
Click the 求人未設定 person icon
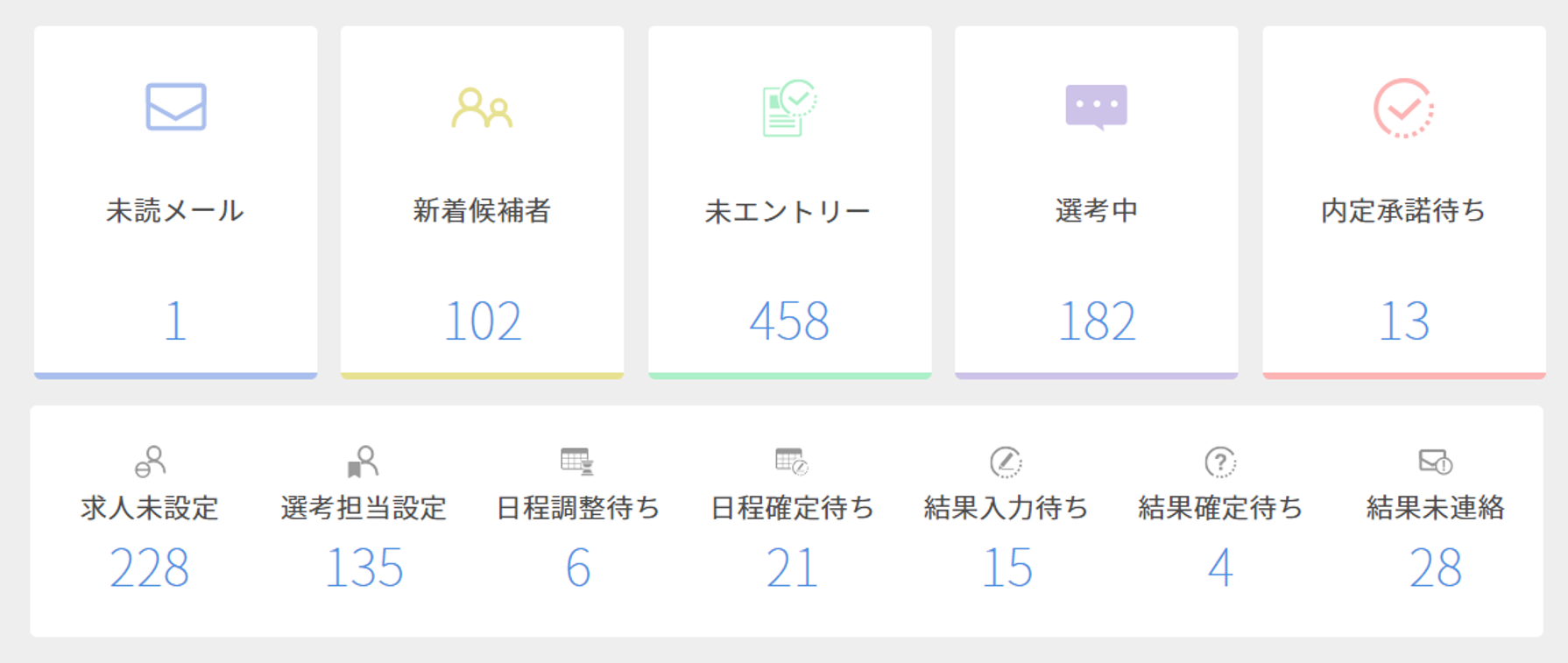[151, 461]
